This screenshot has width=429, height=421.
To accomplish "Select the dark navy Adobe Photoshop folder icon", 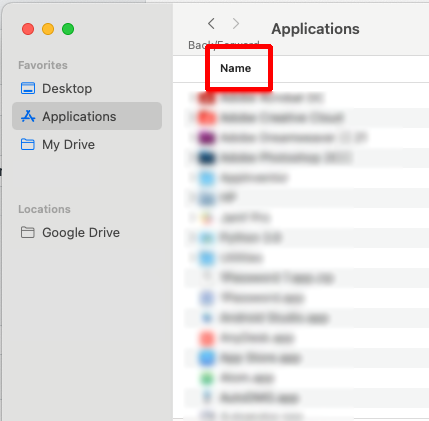I will coord(207,158).
